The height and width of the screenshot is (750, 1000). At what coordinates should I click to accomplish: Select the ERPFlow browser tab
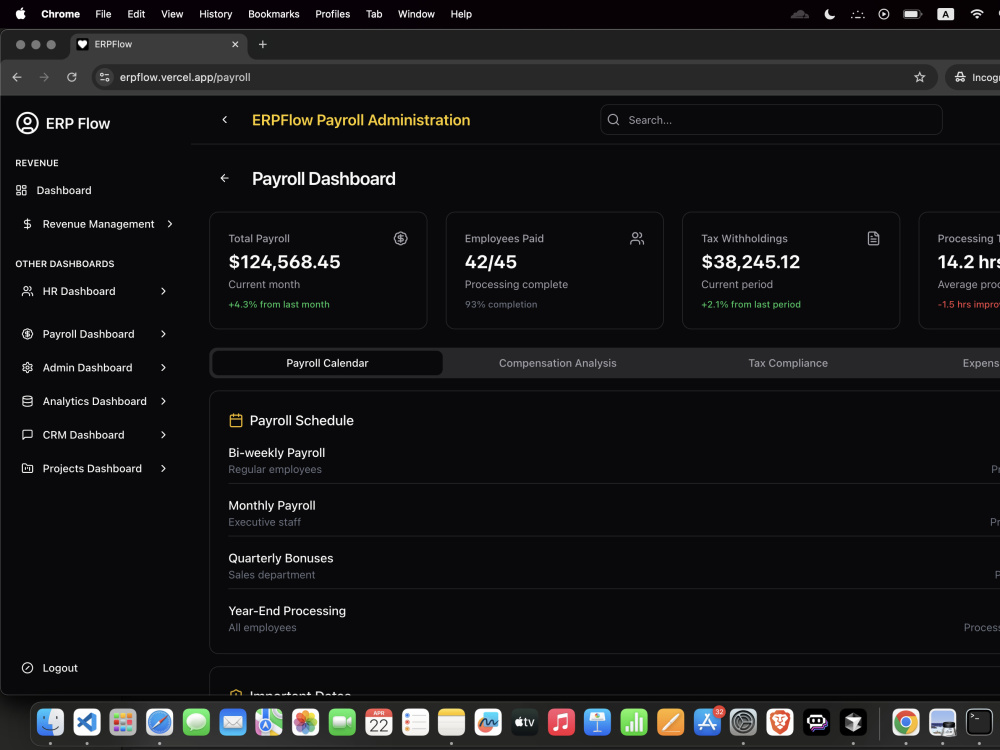(x=158, y=44)
